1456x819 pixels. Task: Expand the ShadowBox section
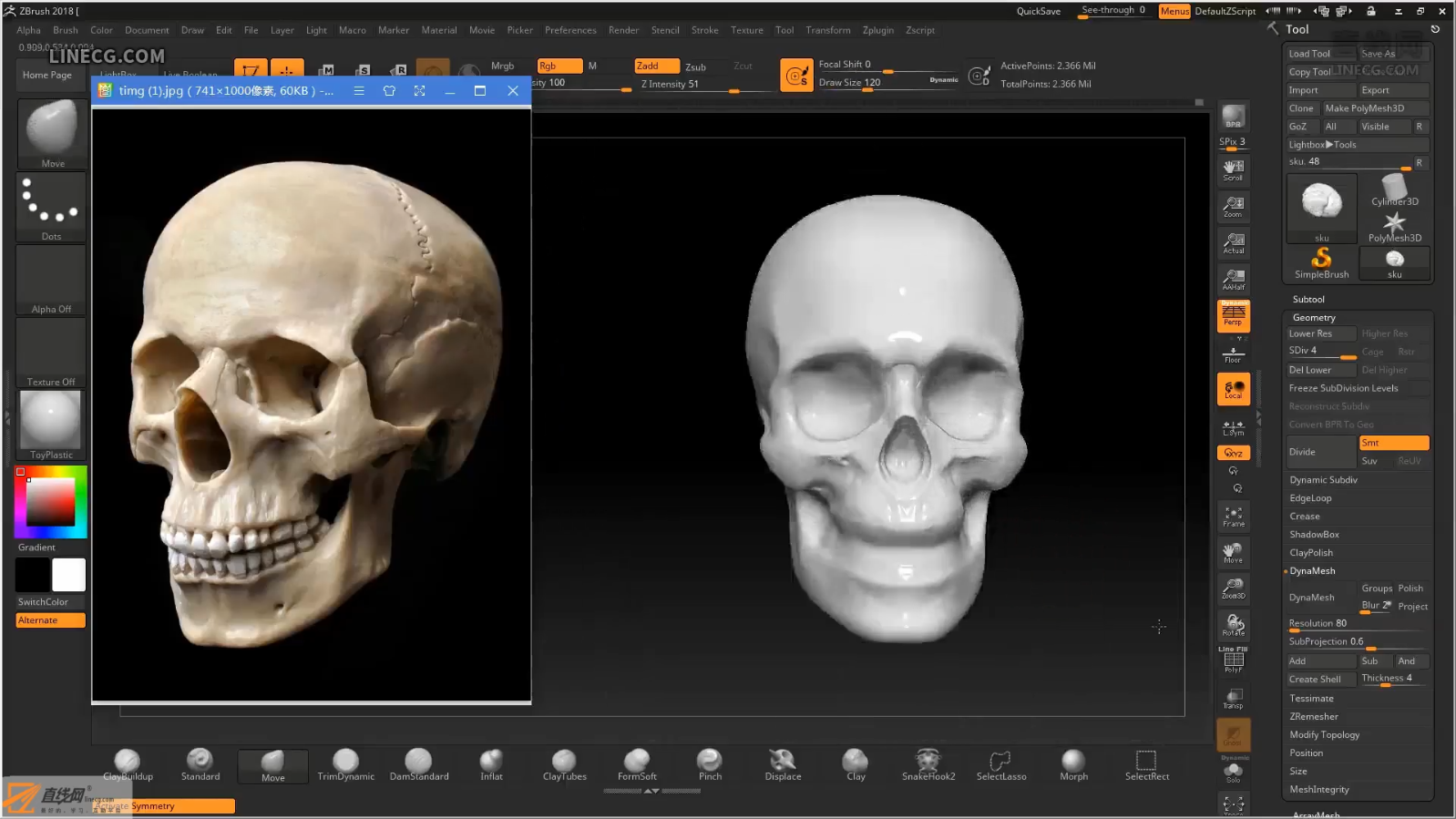tap(1314, 534)
